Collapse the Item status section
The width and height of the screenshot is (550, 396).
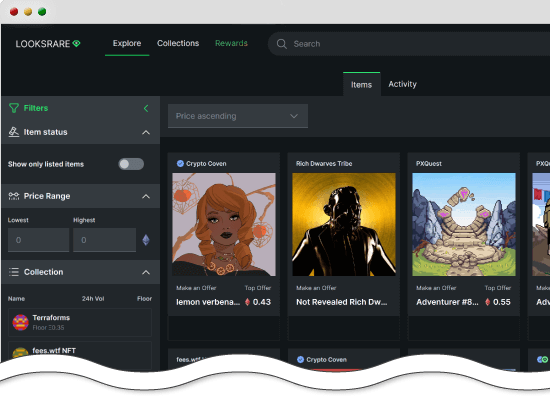point(146,133)
